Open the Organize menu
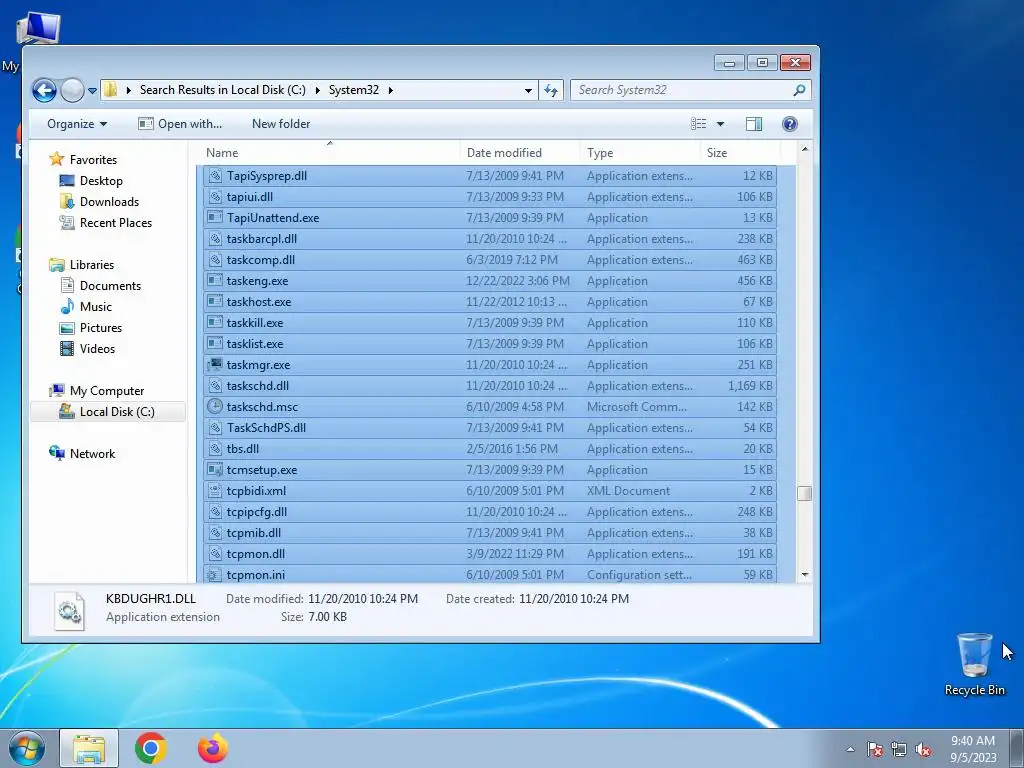The height and width of the screenshot is (768, 1024). pyautogui.click(x=76, y=124)
